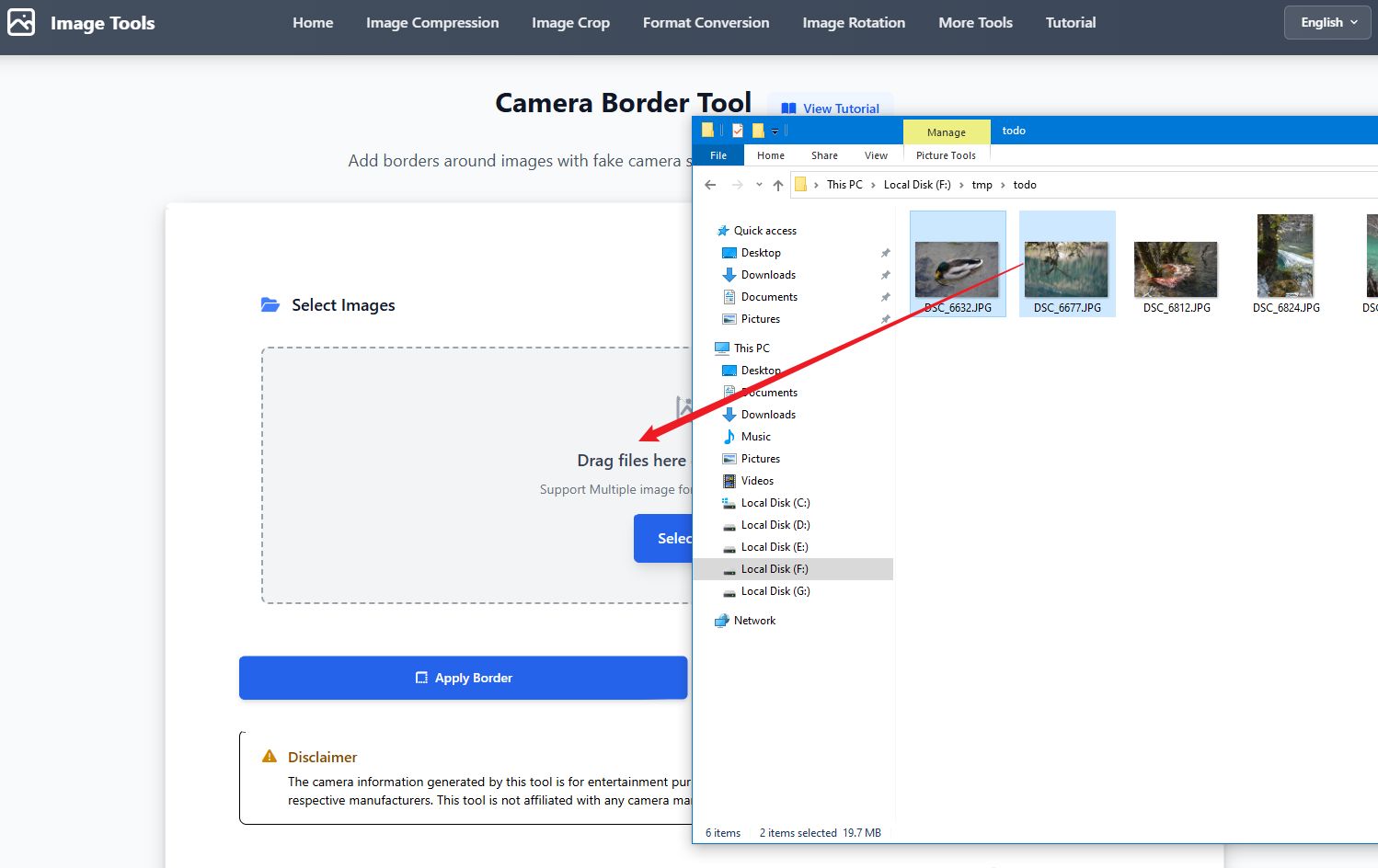
Task: Open Pictures under Quick access
Action: pos(760,319)
